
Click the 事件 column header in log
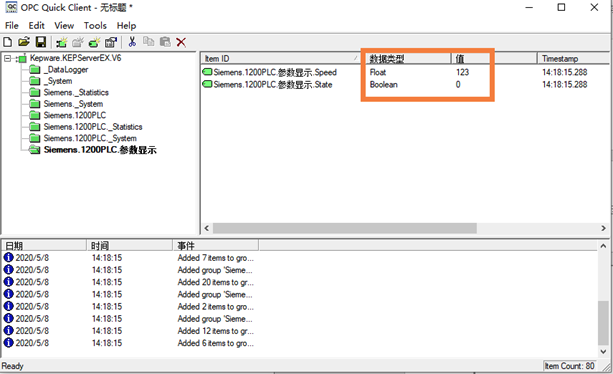pyautogui.click(x=216, y=245)
